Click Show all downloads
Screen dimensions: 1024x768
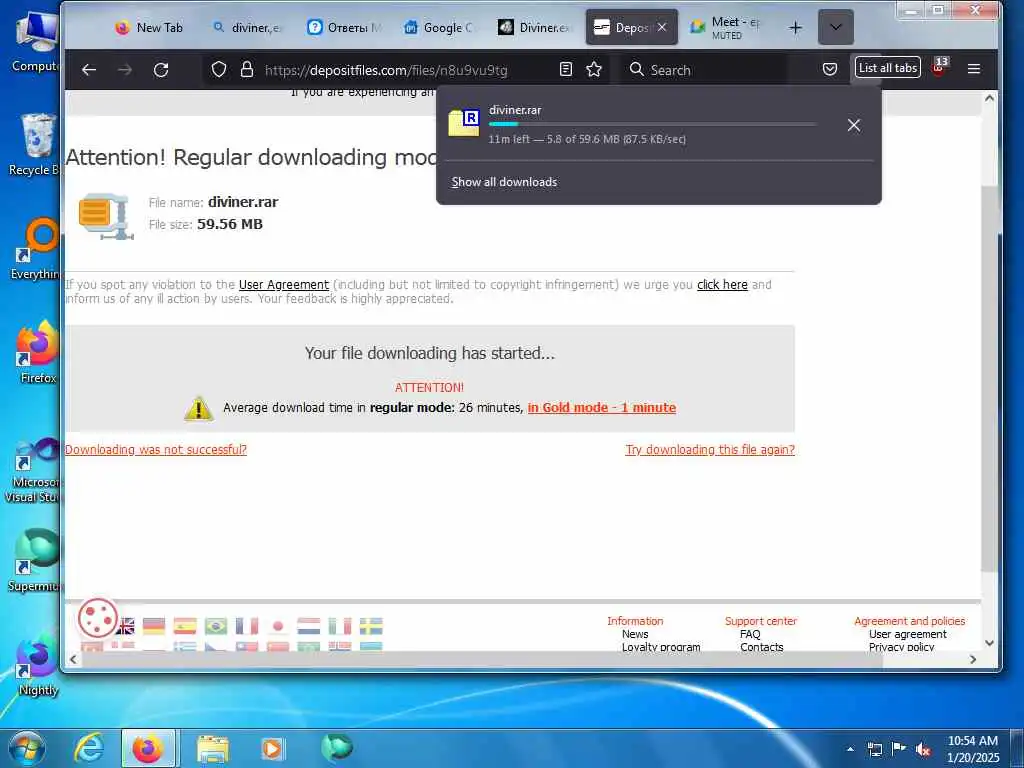click(x=504, y=182)
